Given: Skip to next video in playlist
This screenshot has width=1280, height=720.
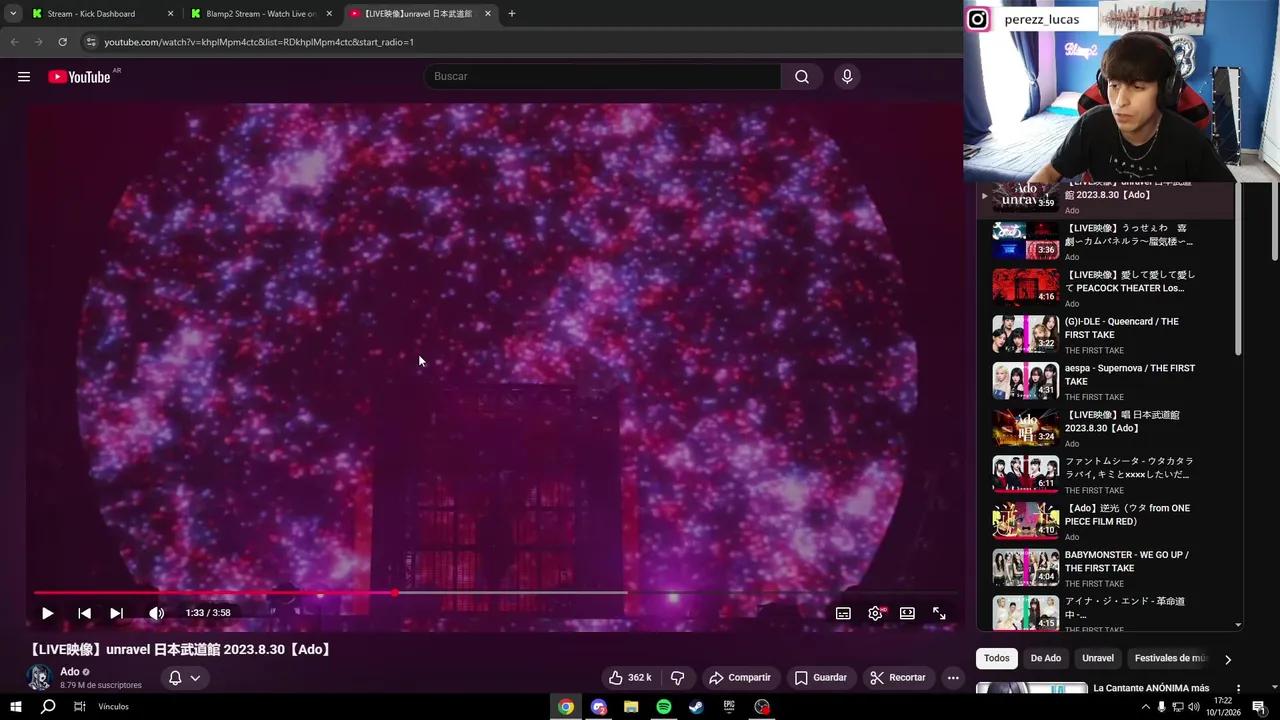Looking at the screenshot, I should [117, 613].
